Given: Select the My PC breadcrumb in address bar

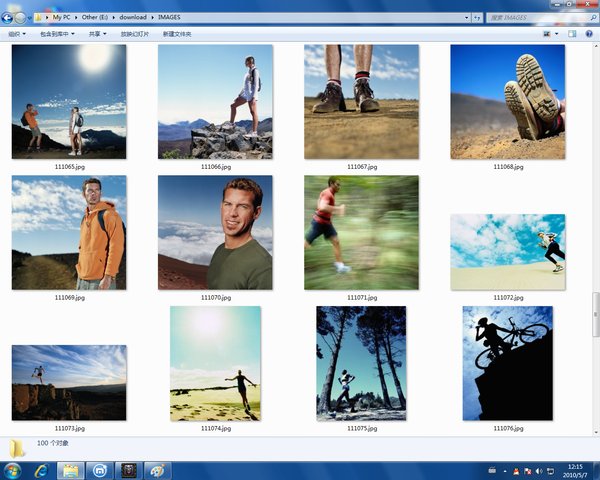Looking at the screenshot, I should point(62,17).
